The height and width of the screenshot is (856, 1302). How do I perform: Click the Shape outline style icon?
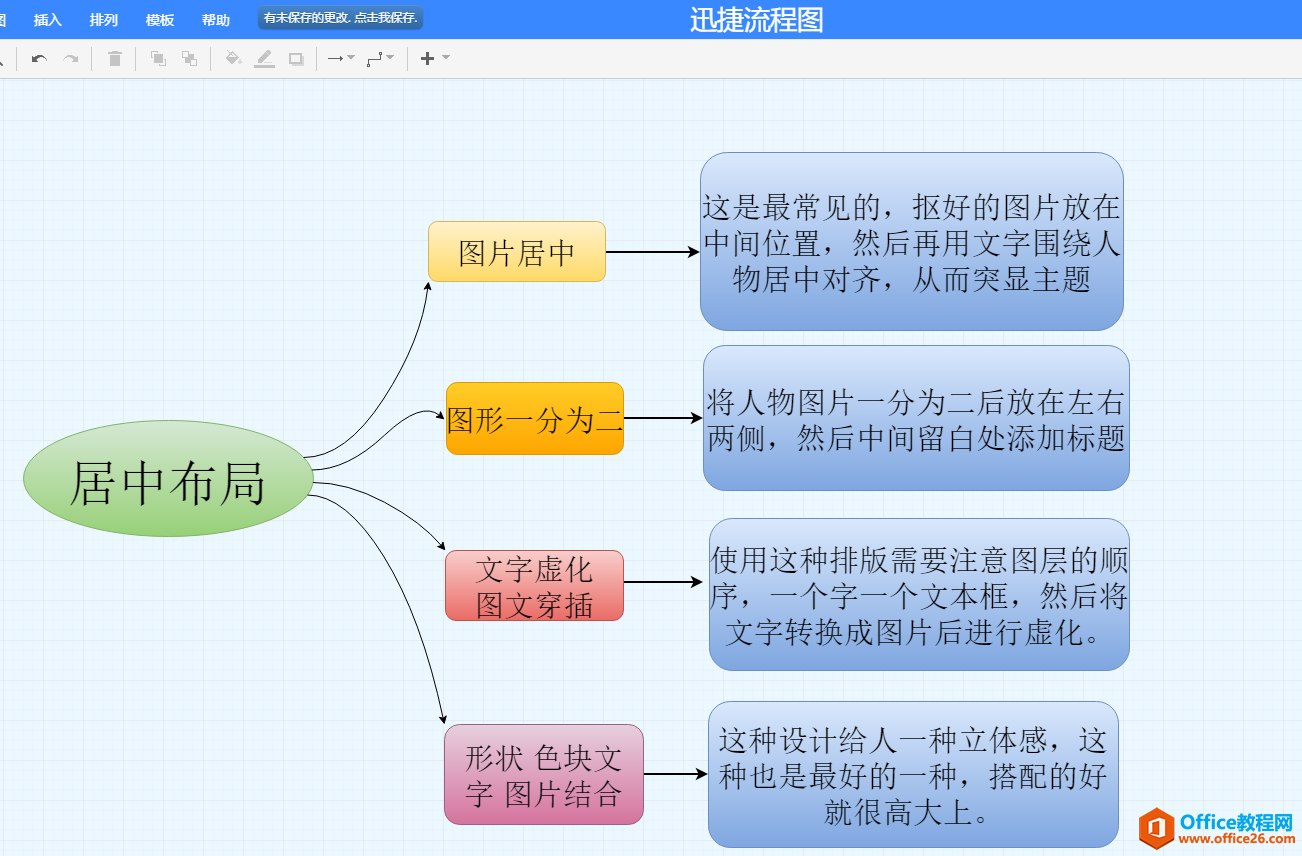click(294, 58)
